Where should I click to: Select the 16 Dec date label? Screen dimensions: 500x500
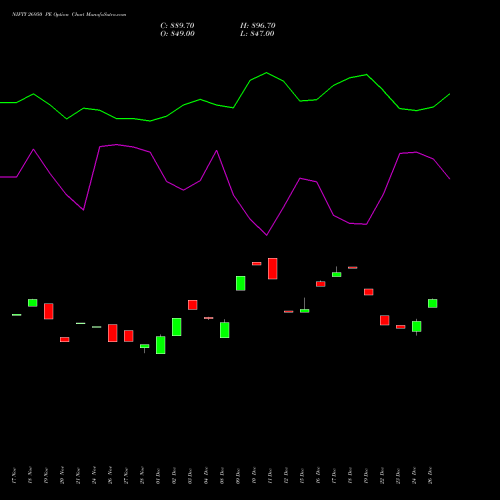pyautogui.click(x=318, y=476)
